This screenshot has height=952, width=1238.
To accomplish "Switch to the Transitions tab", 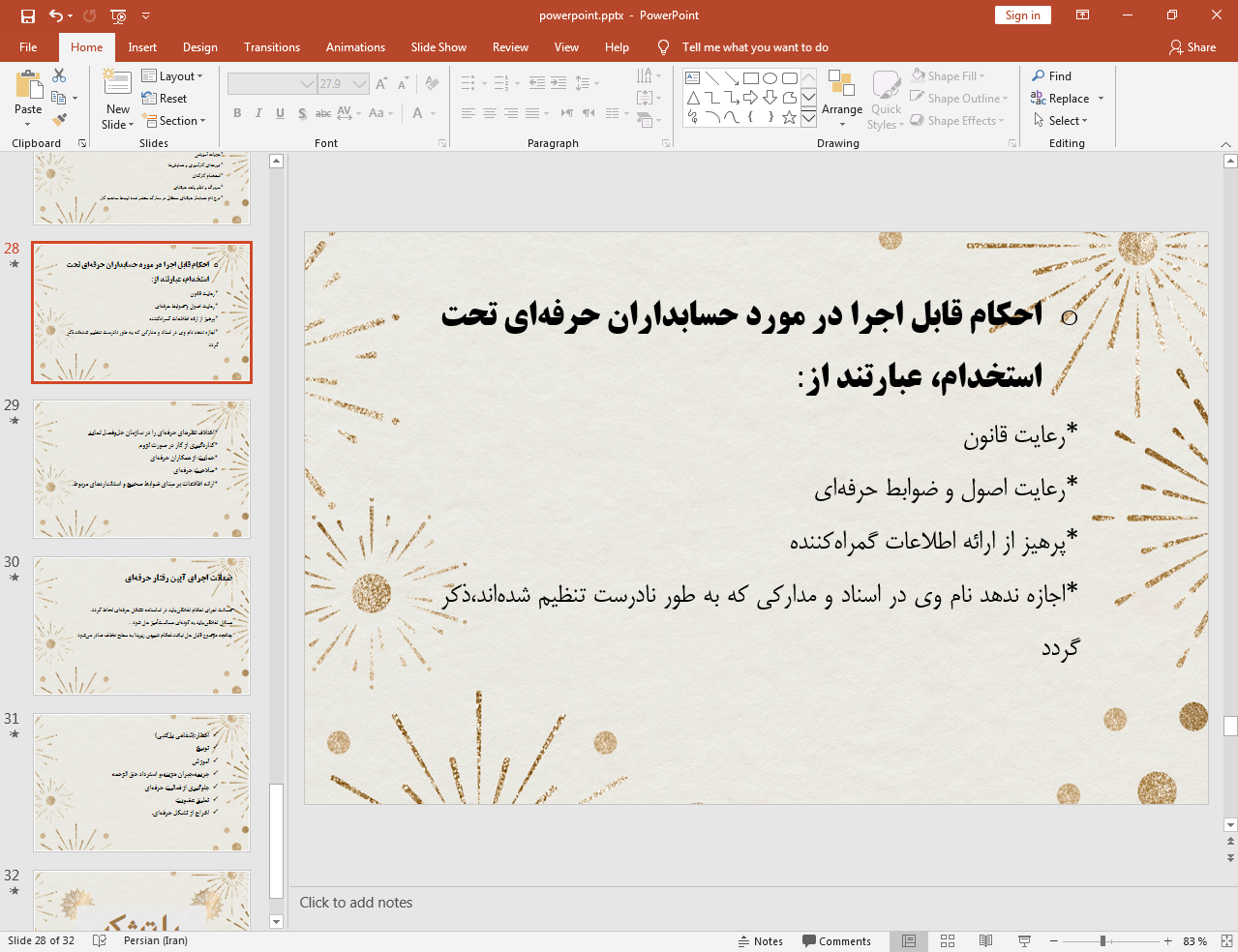I will pyautogui.click(x=272, y=47).
